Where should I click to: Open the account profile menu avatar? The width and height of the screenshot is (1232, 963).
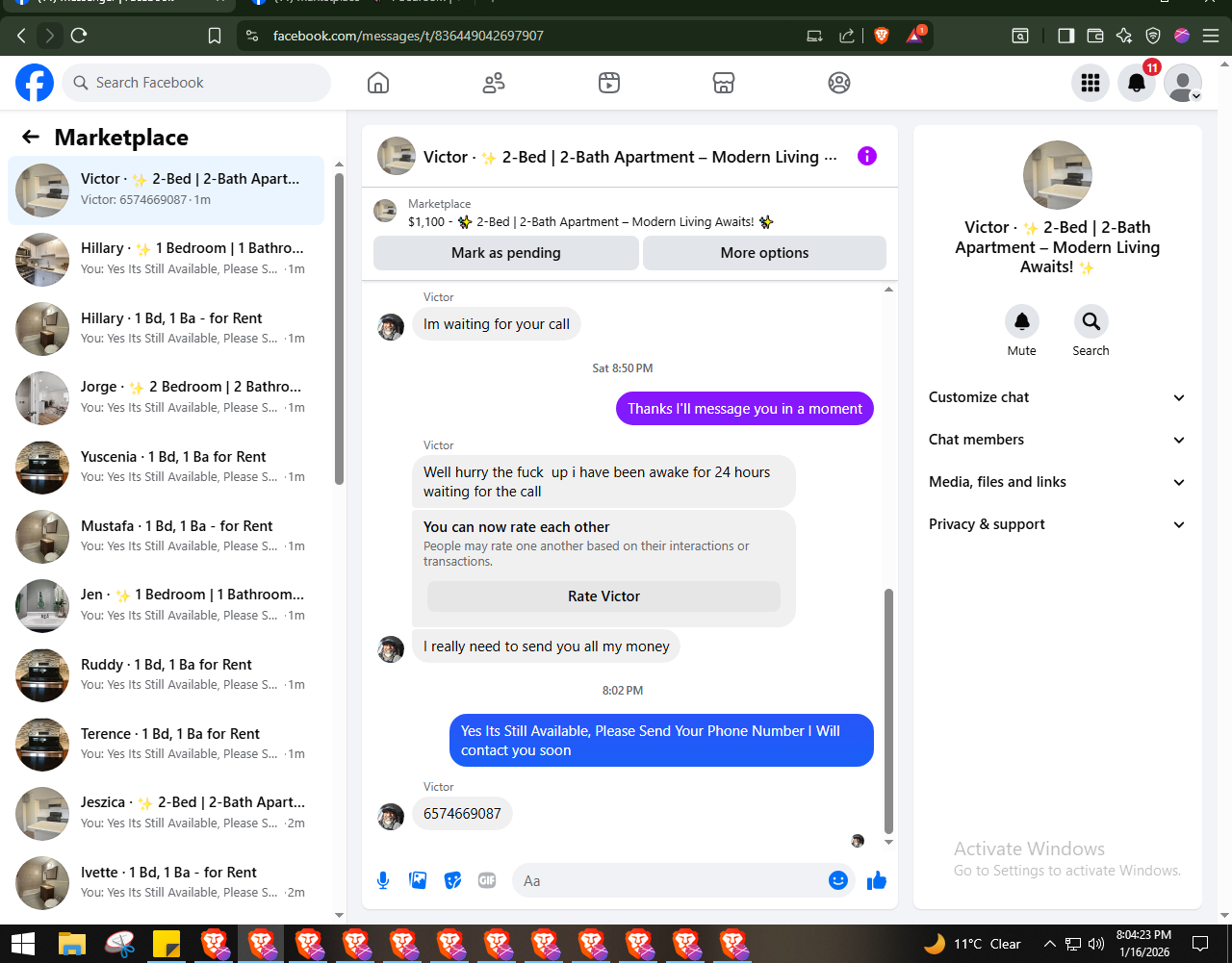click(1183, 83)
